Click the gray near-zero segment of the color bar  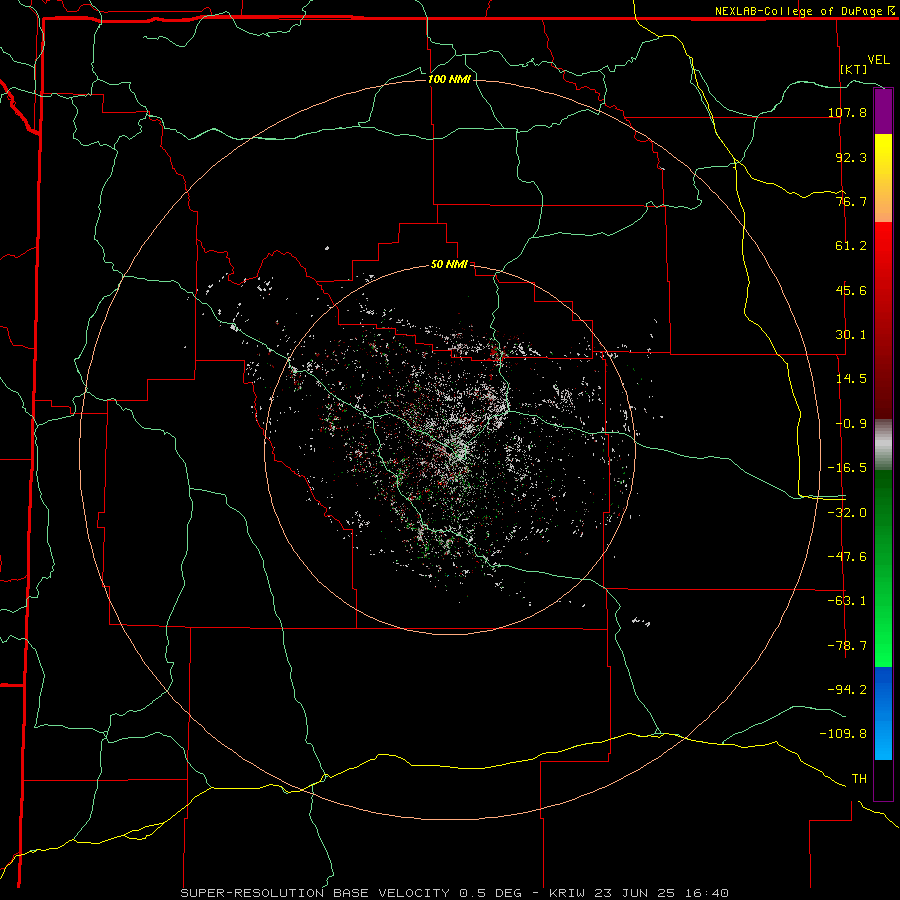point(883,445)
